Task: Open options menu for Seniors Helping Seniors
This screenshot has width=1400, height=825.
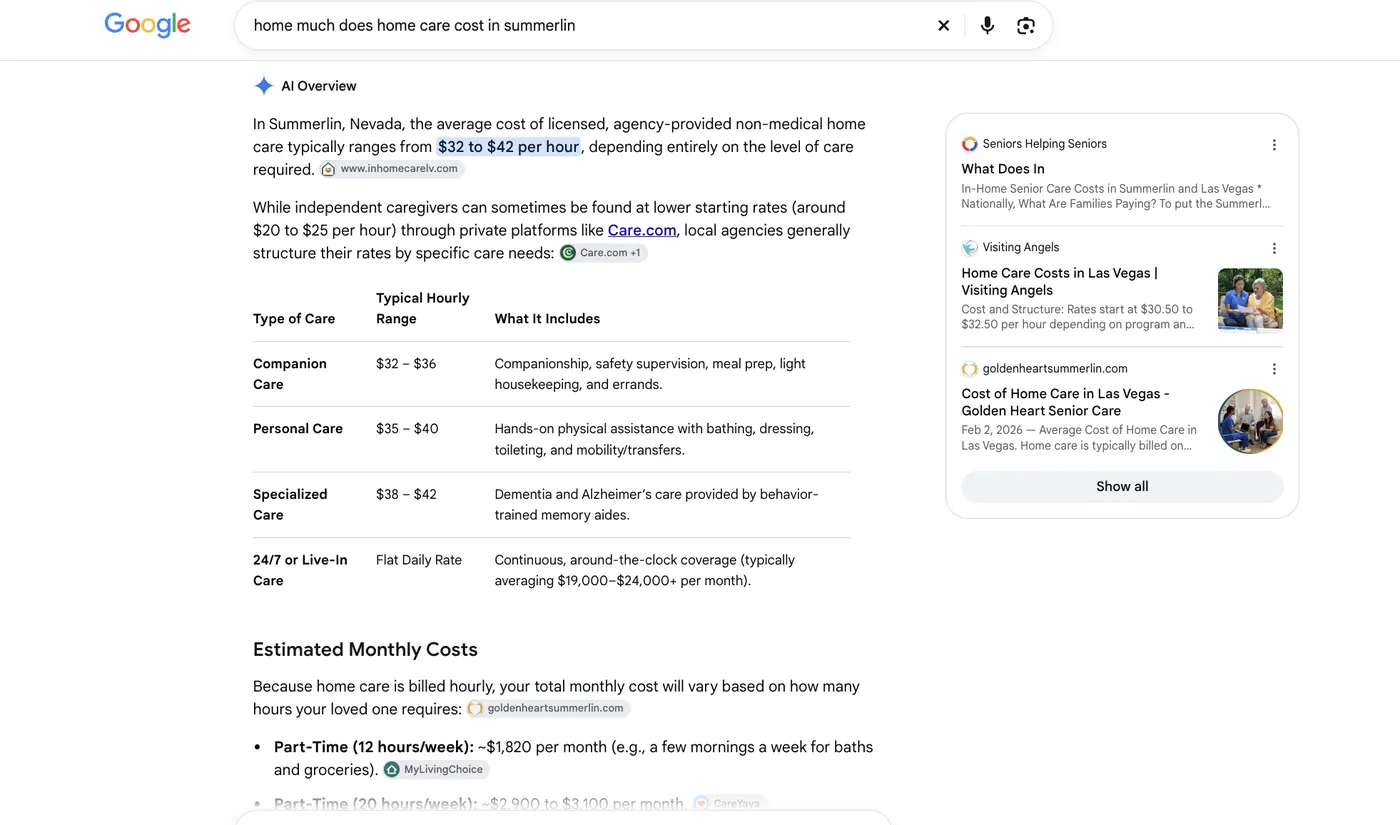Action: click(x=1274, y=145)
